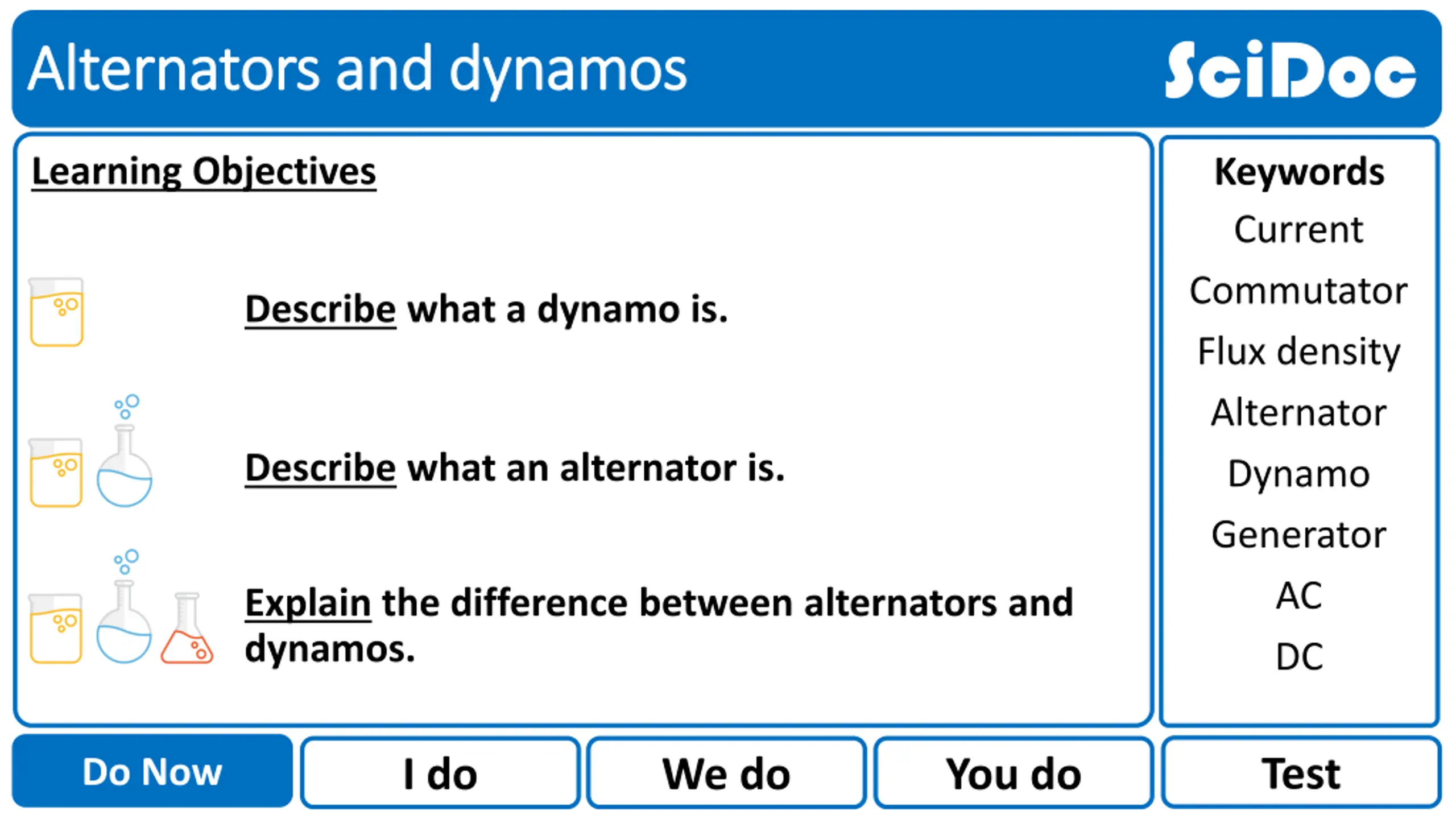Screen dimensions: 1456x819
Task: Select the You do tab
Action: 1014,773
